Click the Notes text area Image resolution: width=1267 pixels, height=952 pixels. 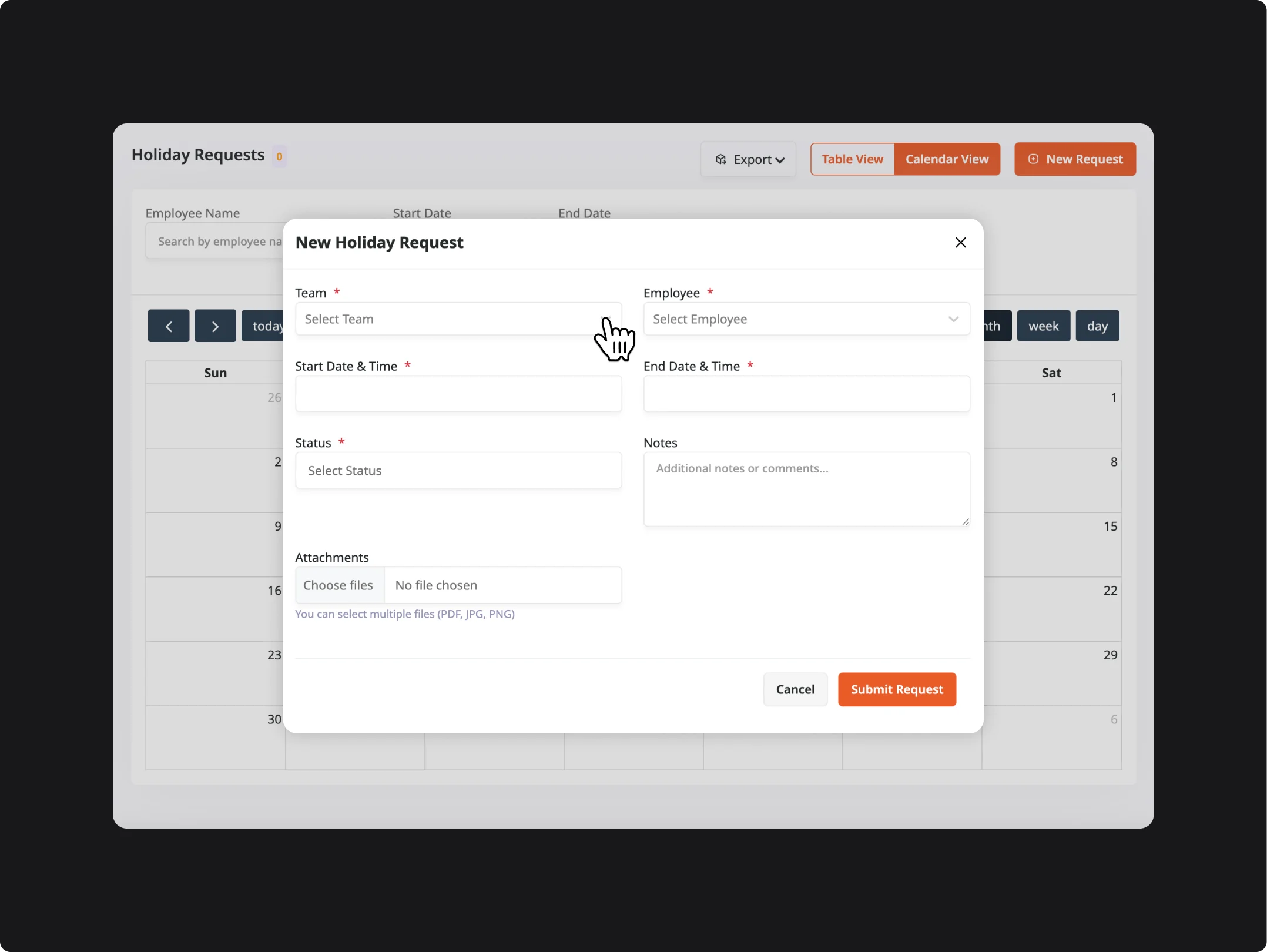click(806, 489)
